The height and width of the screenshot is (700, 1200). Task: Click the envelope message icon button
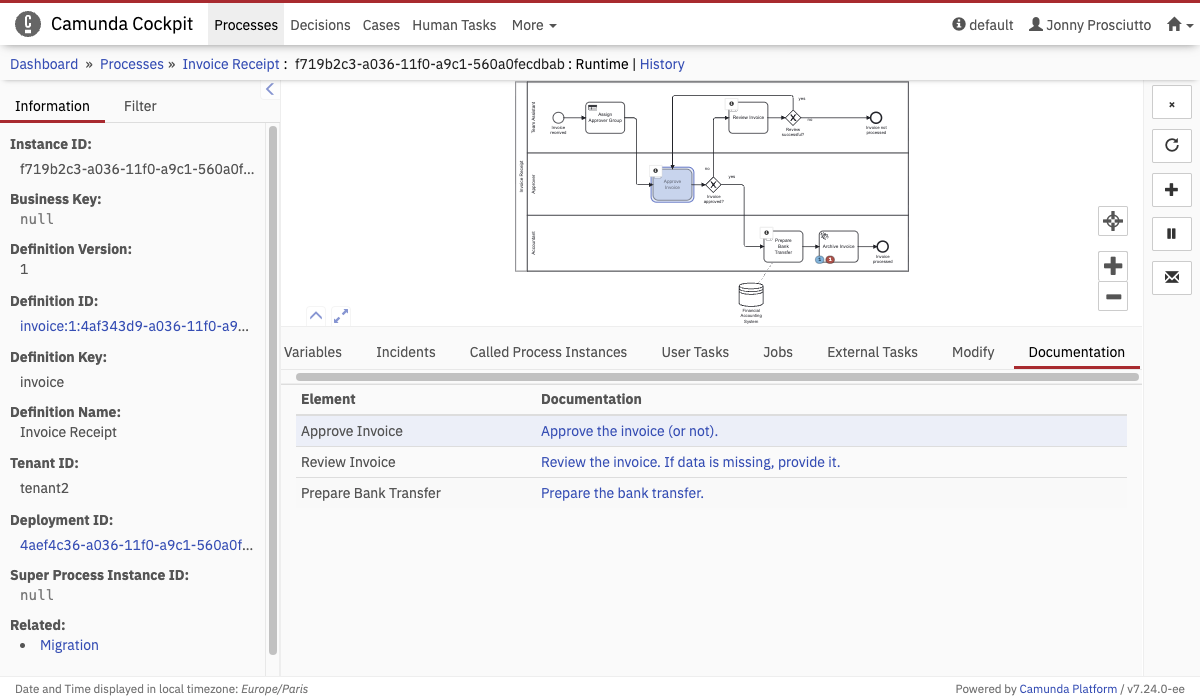click(1171, 277)
